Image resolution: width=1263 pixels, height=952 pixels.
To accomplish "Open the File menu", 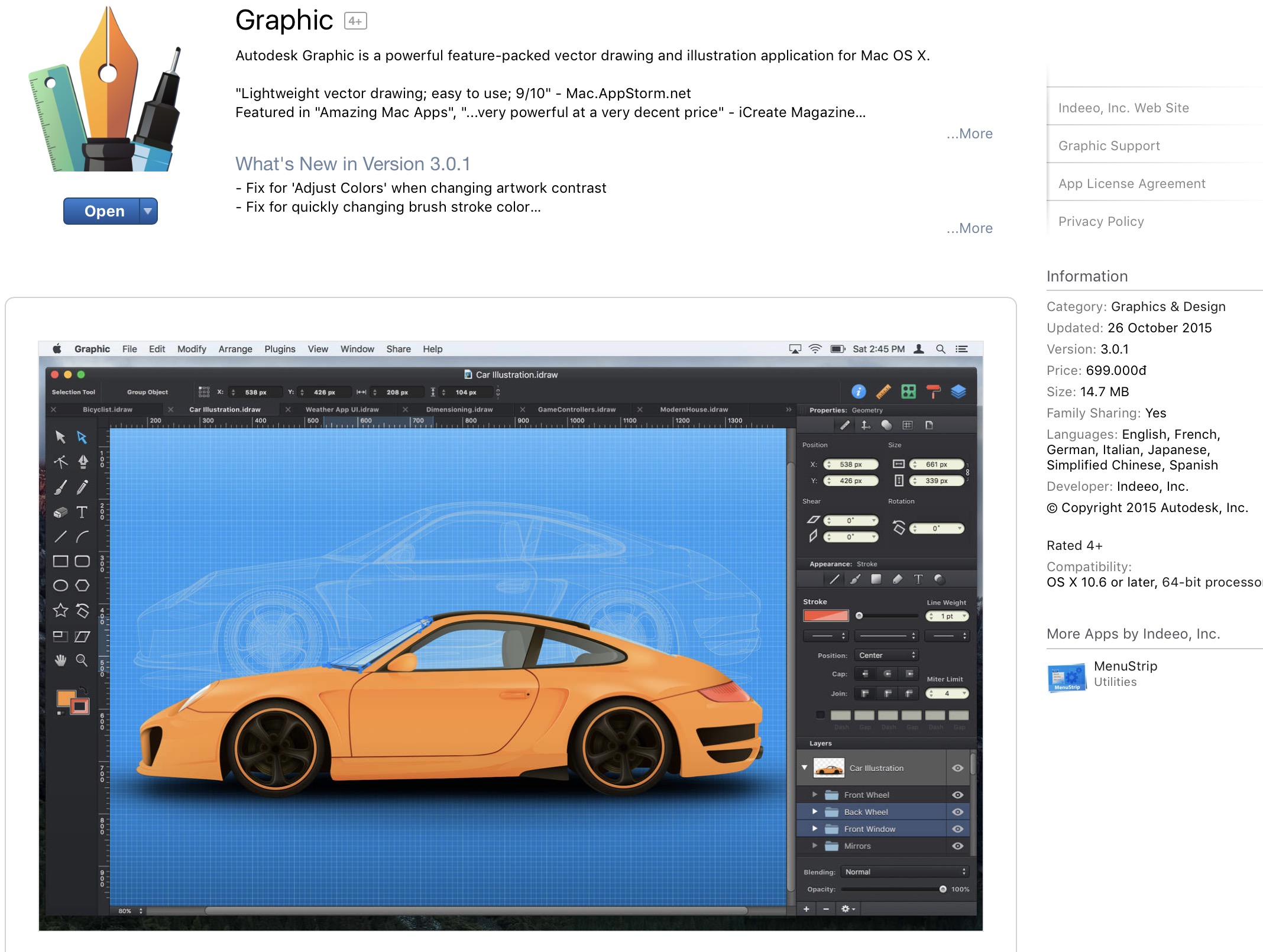I will pos(129,349).
